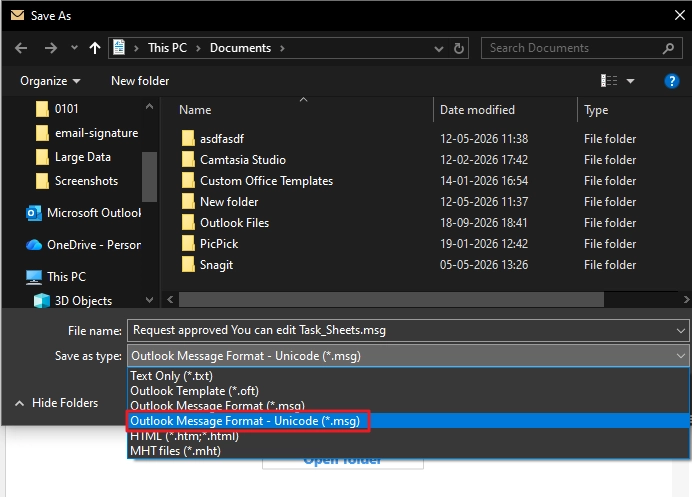Click the This PC monitor icon
692x497 pixels.
click(34, 277)
